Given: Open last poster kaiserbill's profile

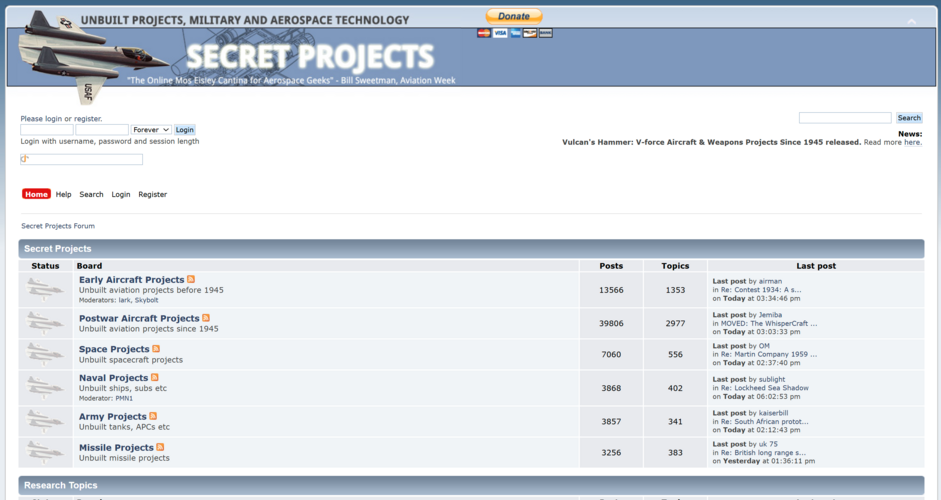Looking at the screenshot, I should [x=774, y=413].
